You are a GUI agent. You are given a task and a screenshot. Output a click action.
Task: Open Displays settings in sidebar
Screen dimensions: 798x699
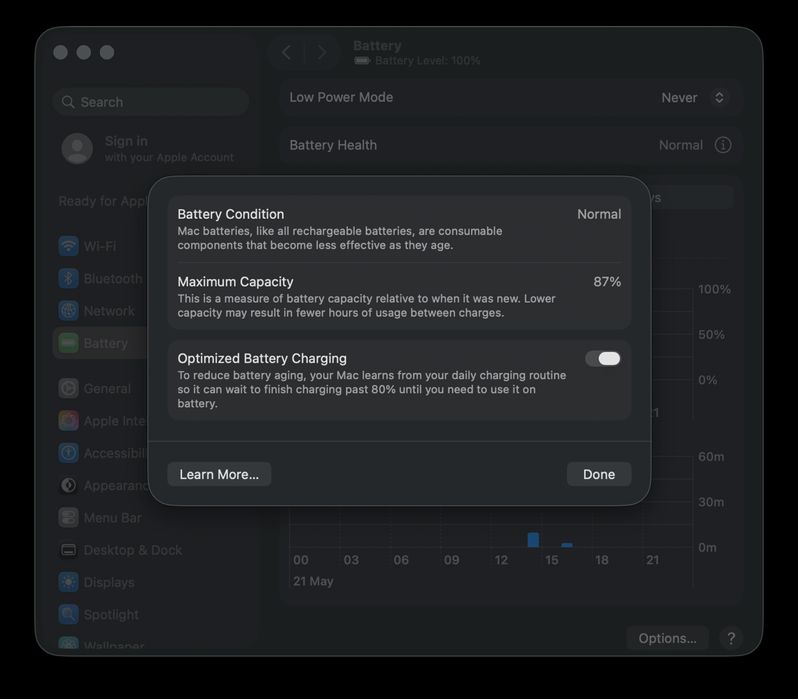(x=97, y=582)
